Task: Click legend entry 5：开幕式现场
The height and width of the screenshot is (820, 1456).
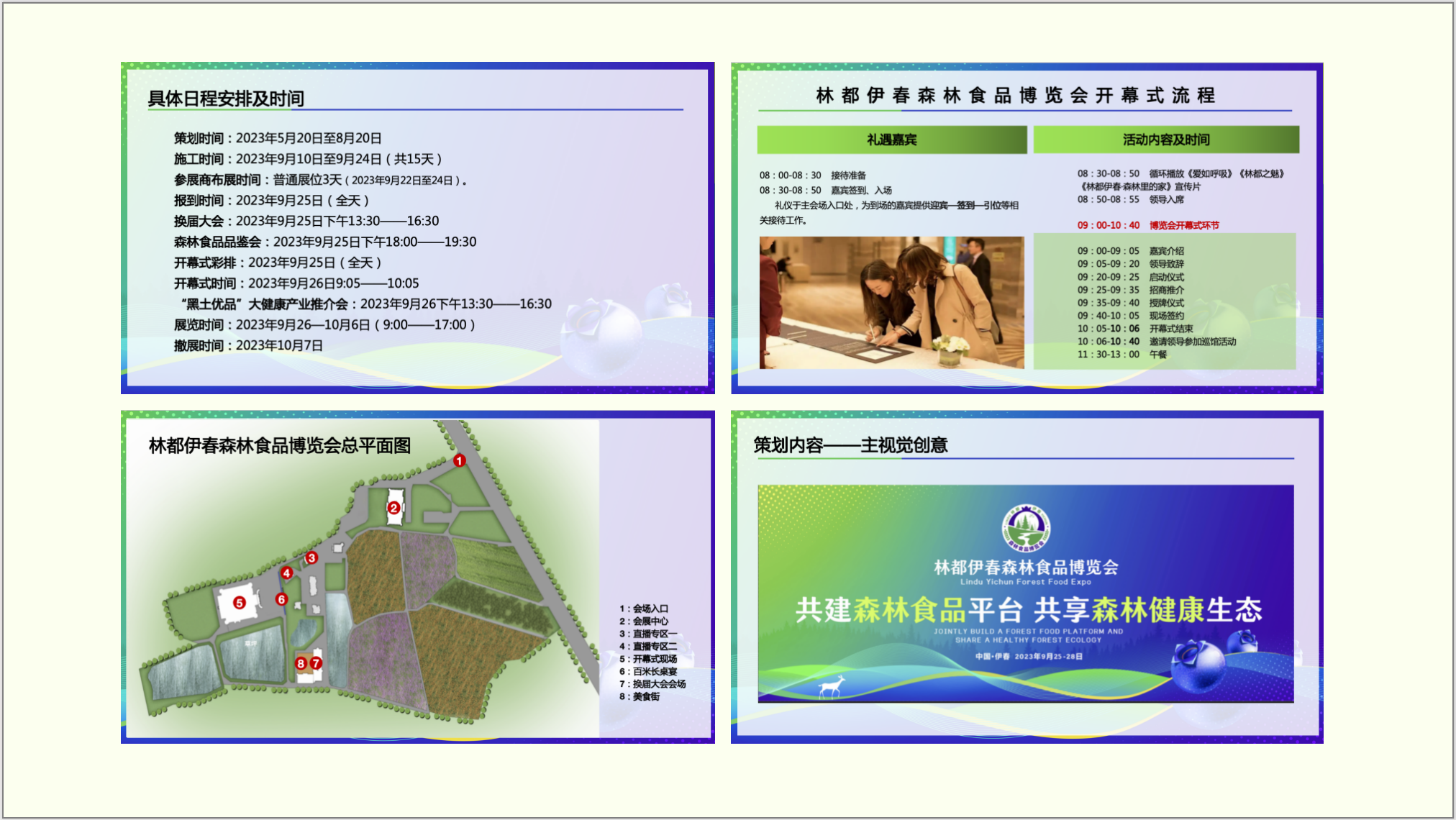Action: tap(648, 659)
